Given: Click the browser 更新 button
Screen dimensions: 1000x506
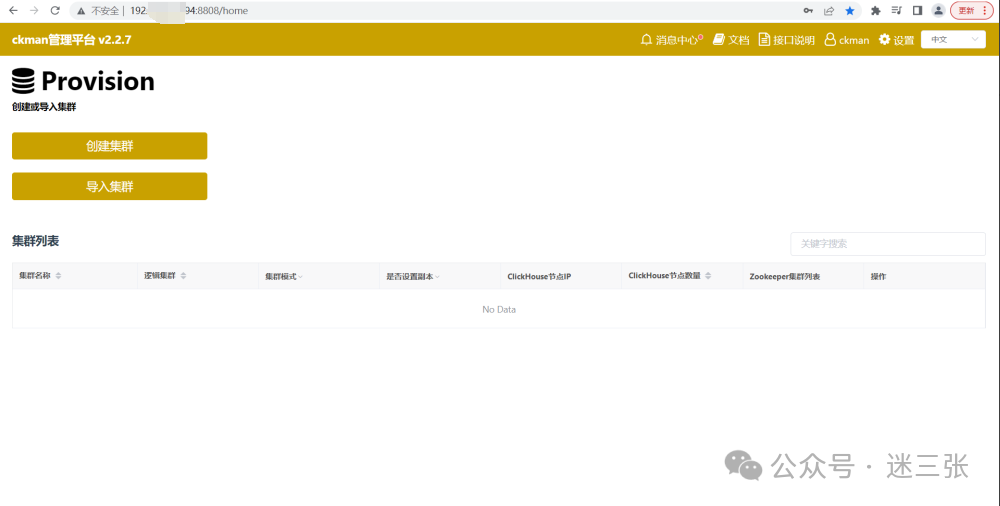Looking at the screenshot, I should pyautogui.click(x=971, y=10).
